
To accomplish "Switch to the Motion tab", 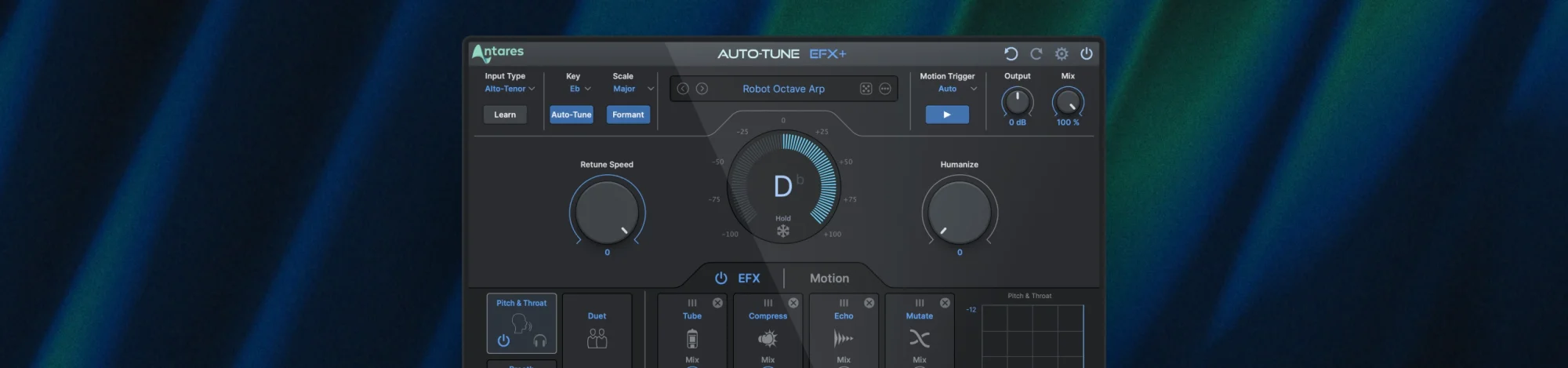I will click(829, 278).
